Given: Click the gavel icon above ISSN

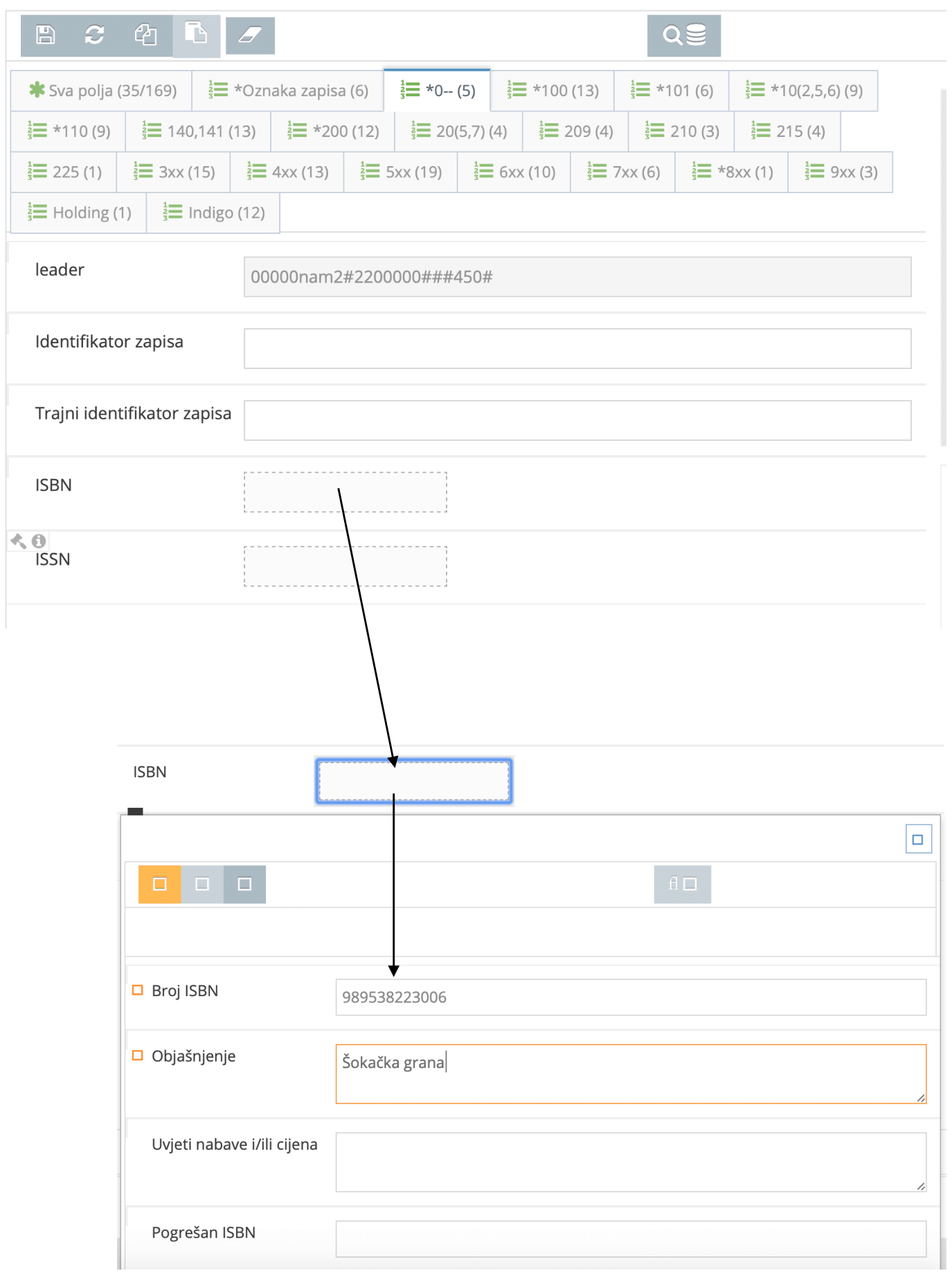Looking at the screenshot, I should pyautogui.click(x=19, y=541).
